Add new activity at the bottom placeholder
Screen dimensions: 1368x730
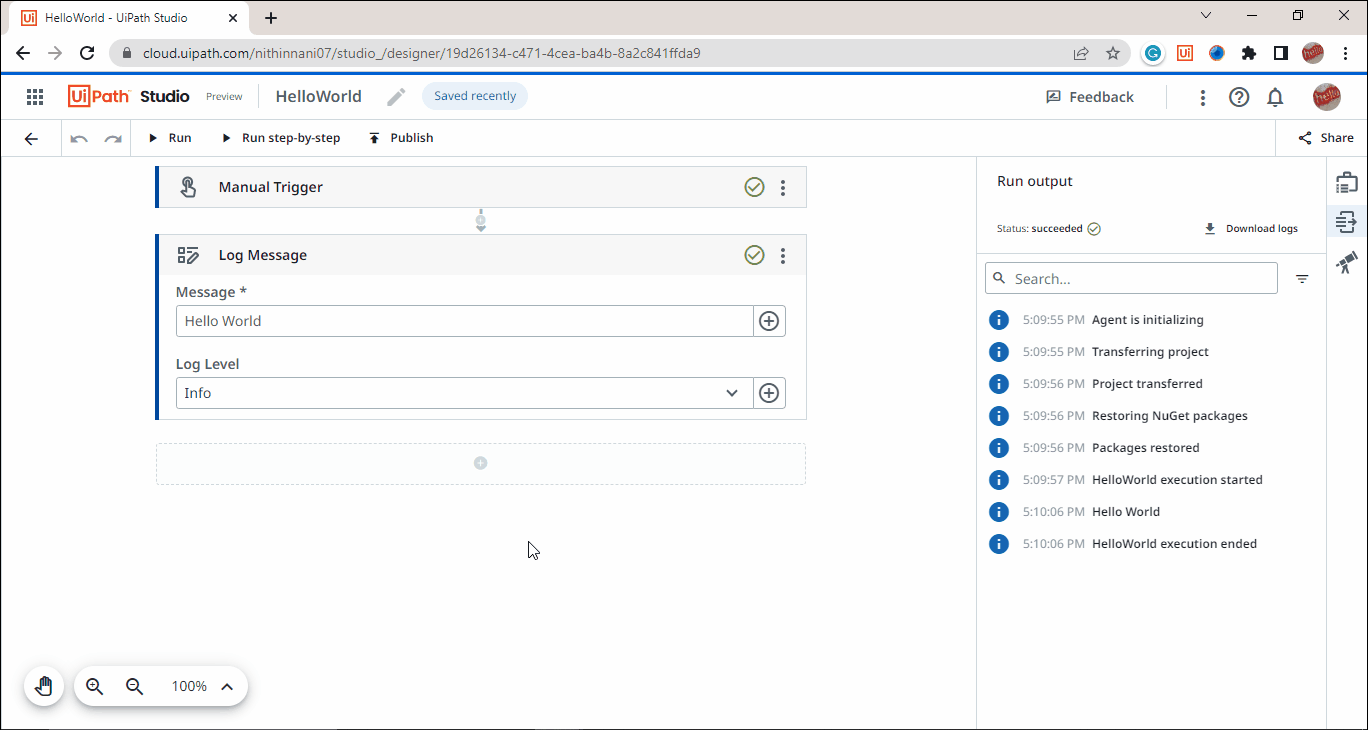click(x=481, y=463)
